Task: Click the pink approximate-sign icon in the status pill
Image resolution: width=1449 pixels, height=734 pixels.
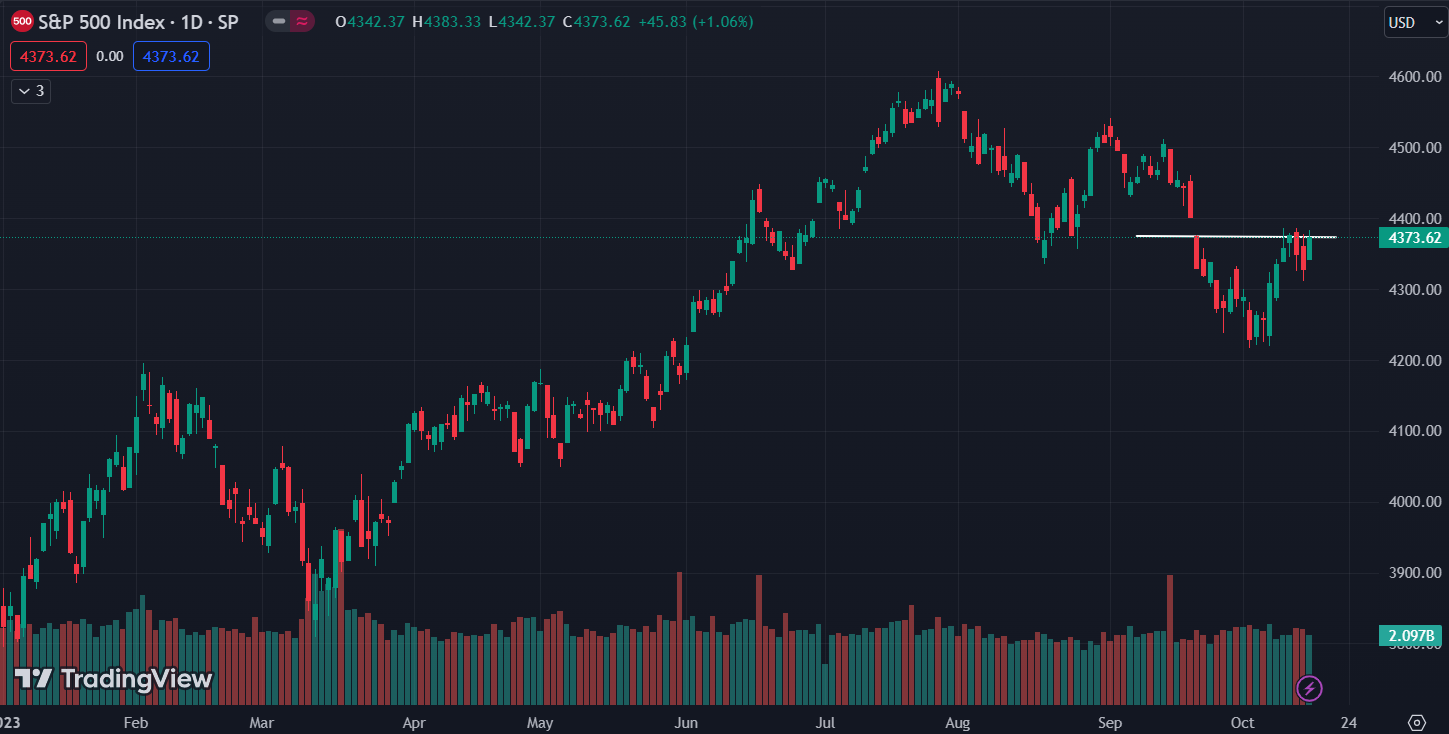Action: point(301,21)
